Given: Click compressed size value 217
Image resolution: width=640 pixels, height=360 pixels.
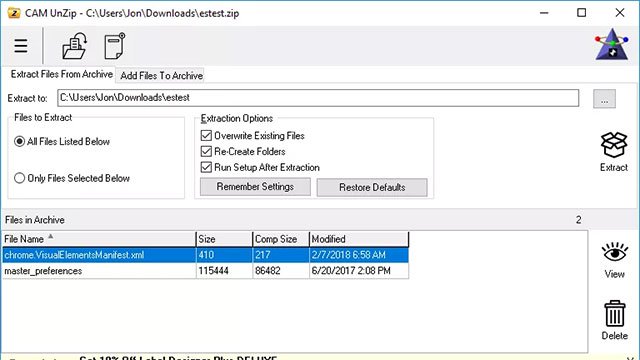Looking at the screenshot, I should coord(262,255).
